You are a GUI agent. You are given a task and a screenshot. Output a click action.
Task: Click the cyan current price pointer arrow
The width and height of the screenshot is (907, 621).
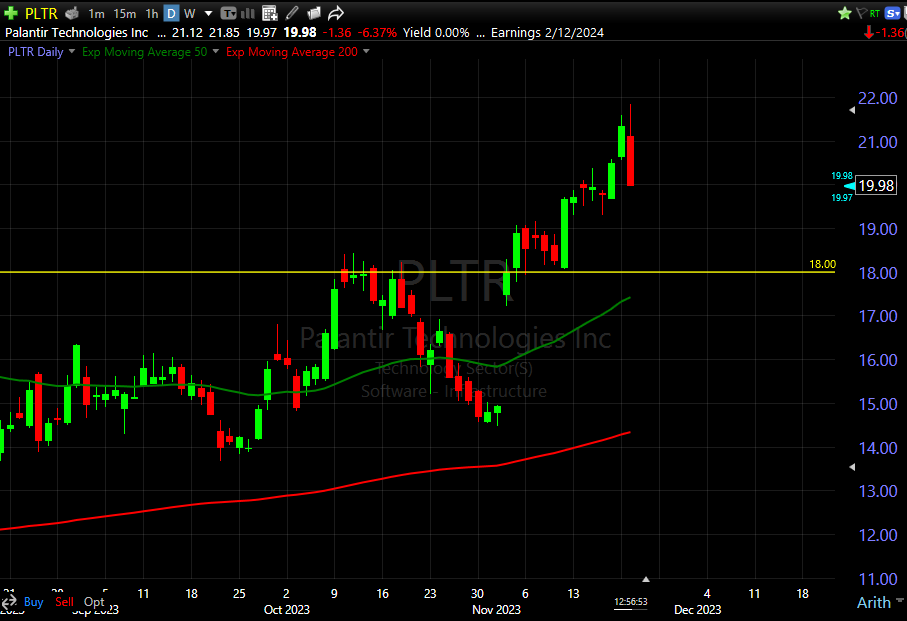click(x=849, y=186)
